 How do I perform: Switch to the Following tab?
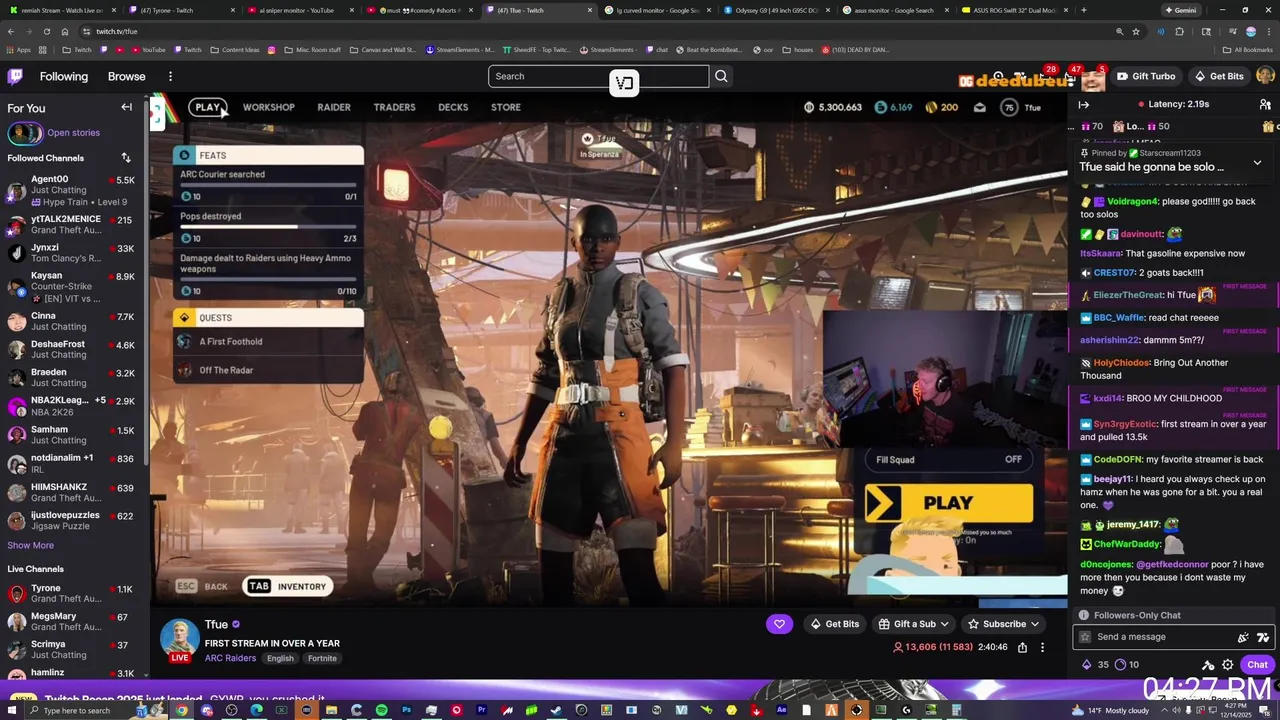coord(64,76)
